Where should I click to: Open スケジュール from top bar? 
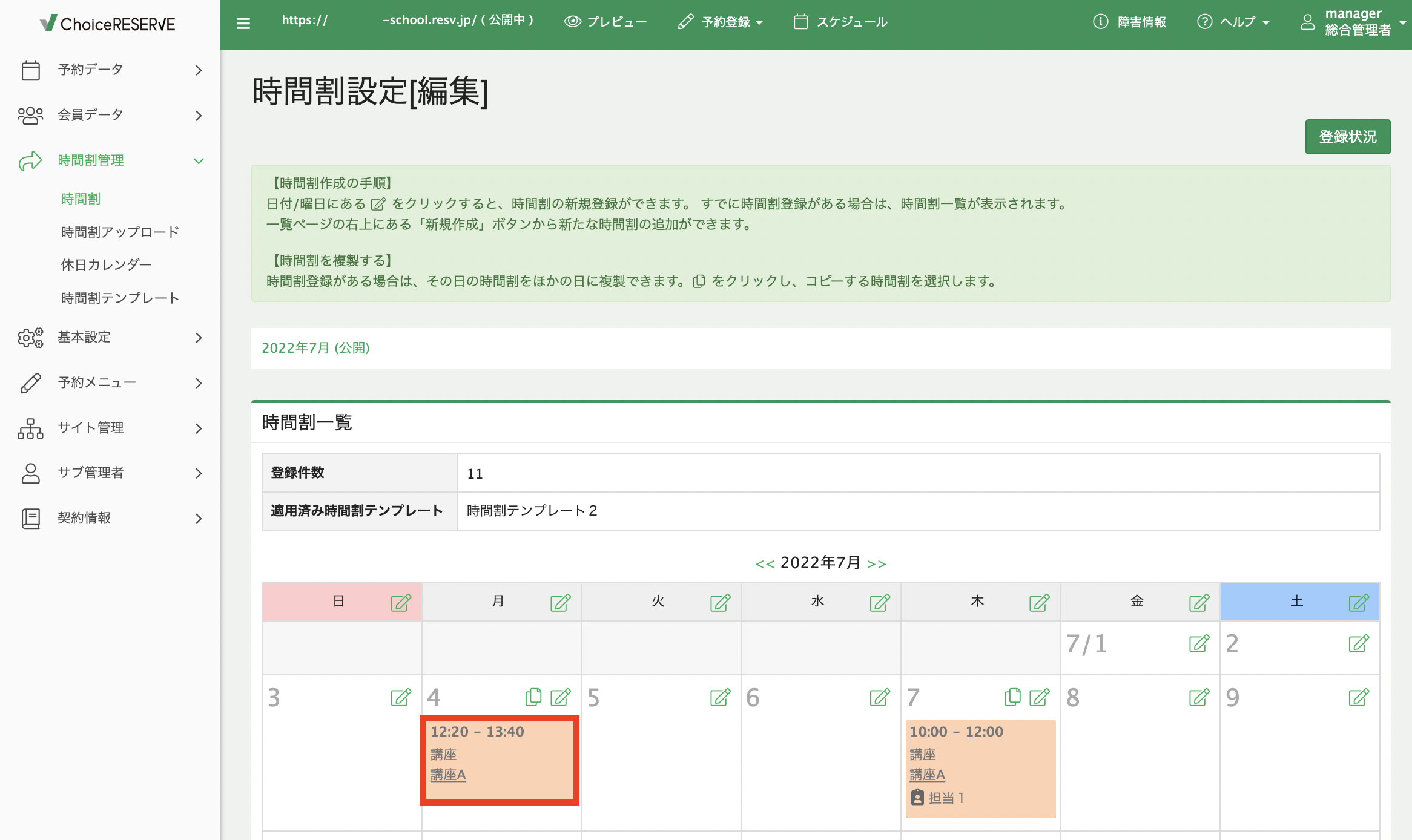tap(840, 22)
